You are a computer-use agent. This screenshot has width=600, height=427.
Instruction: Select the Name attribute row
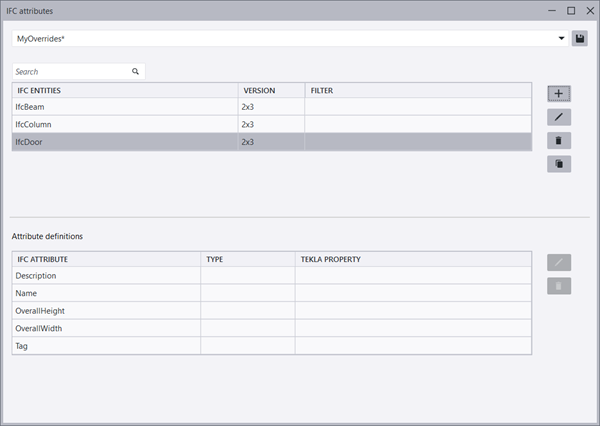(272, 293)
